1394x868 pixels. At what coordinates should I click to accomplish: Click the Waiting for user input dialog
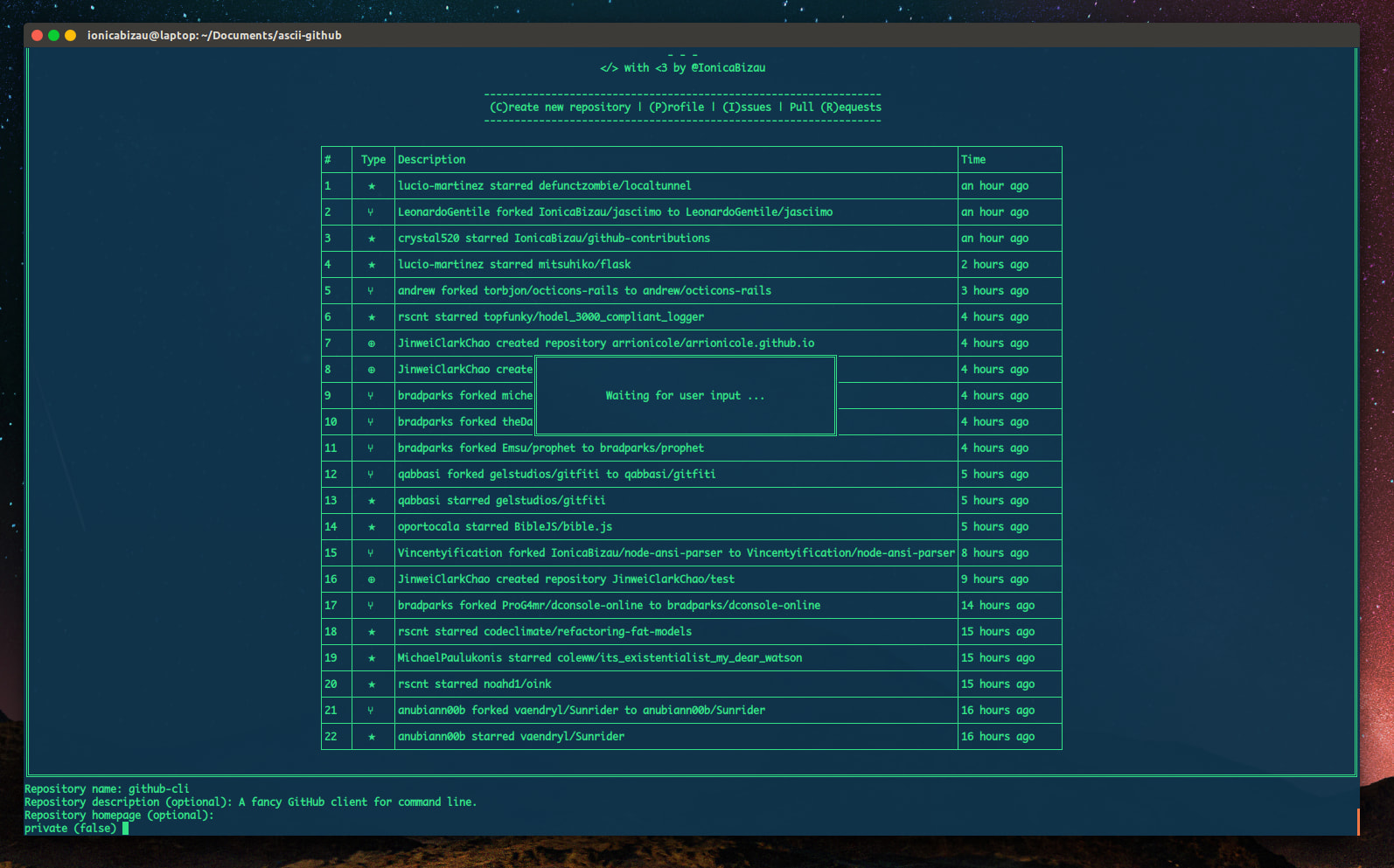click(686, 396)
